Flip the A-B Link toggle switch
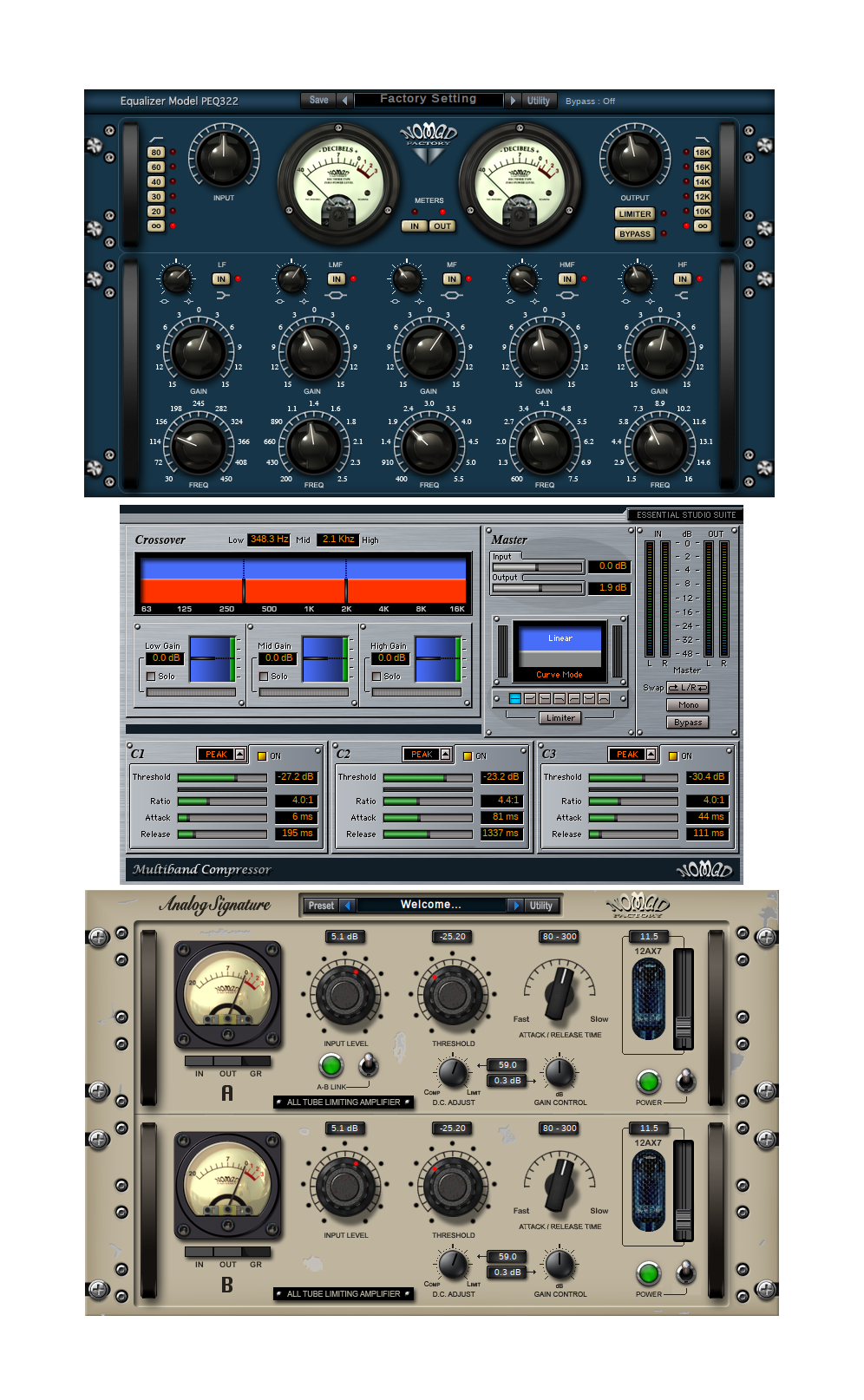This screenshot has width=864, height=1400. pos(368,1065)
